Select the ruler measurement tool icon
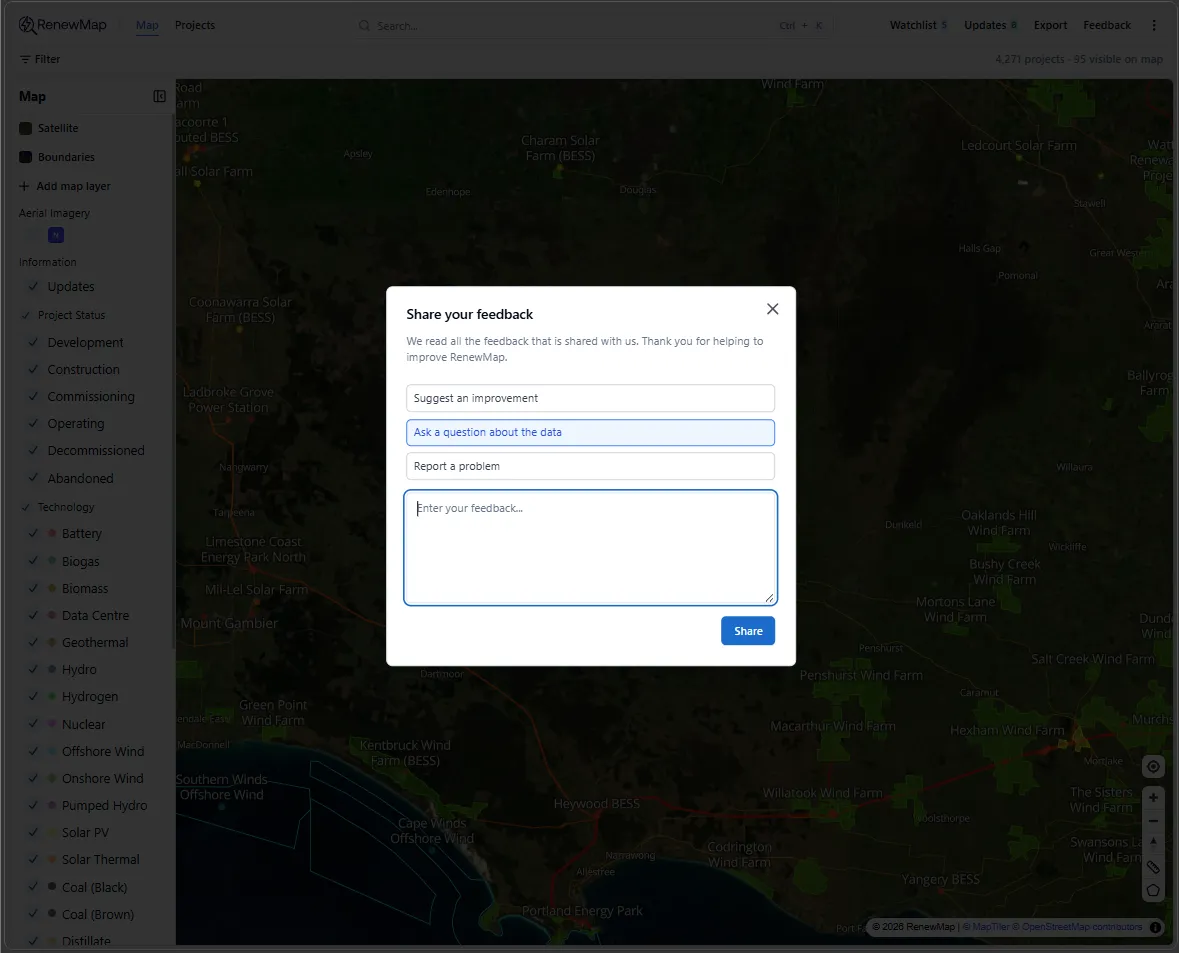Viewport: 1179px width, 953px height. point(1153,866)
